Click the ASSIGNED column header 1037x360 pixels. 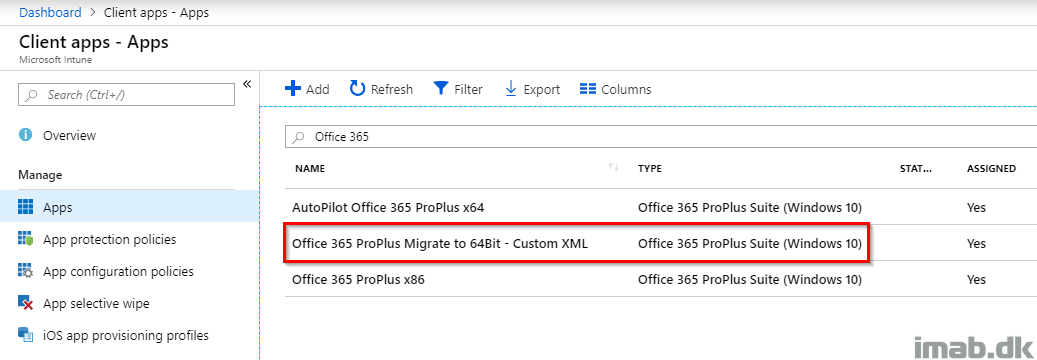coord(991,169)
